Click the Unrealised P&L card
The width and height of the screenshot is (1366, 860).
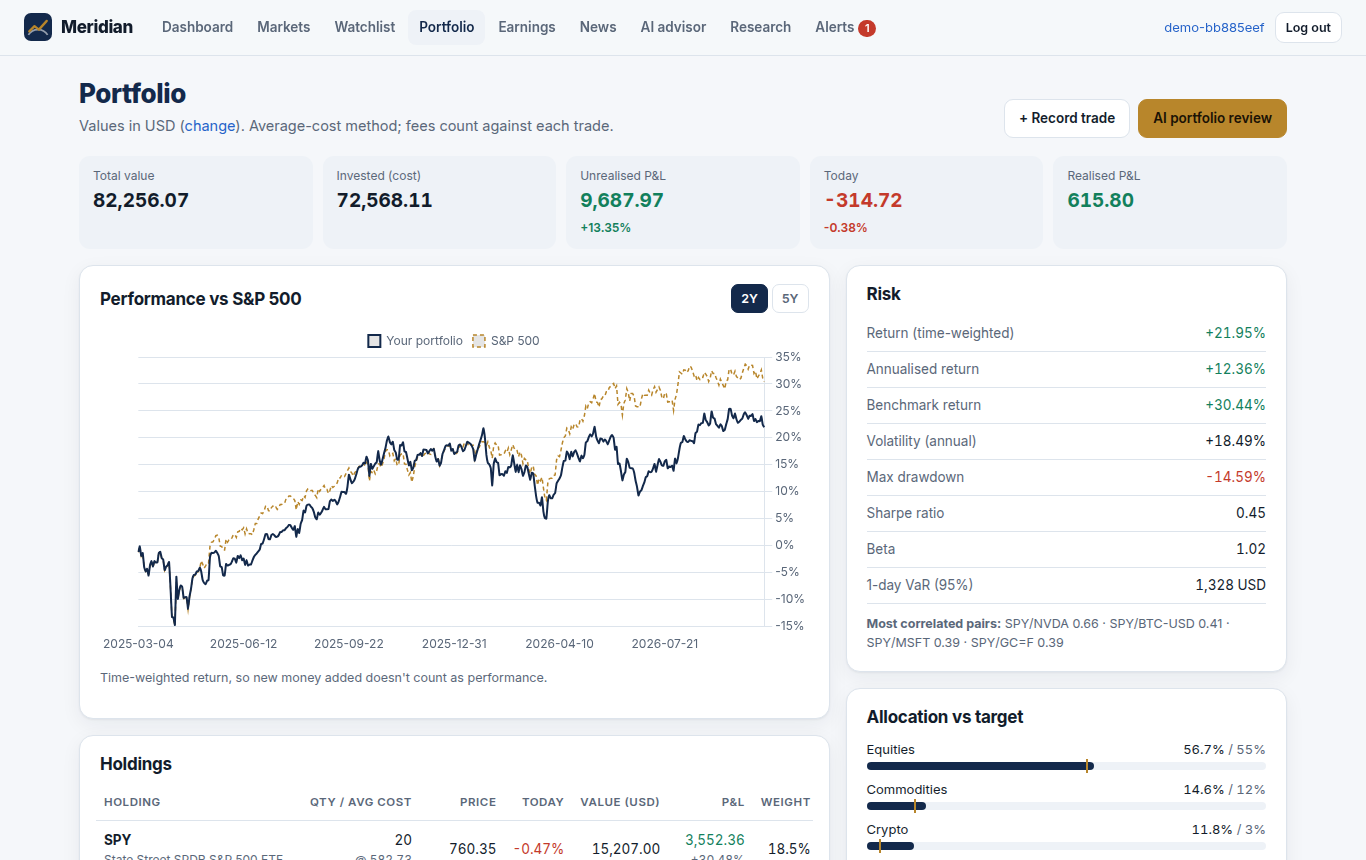click(x=683, y=202)
